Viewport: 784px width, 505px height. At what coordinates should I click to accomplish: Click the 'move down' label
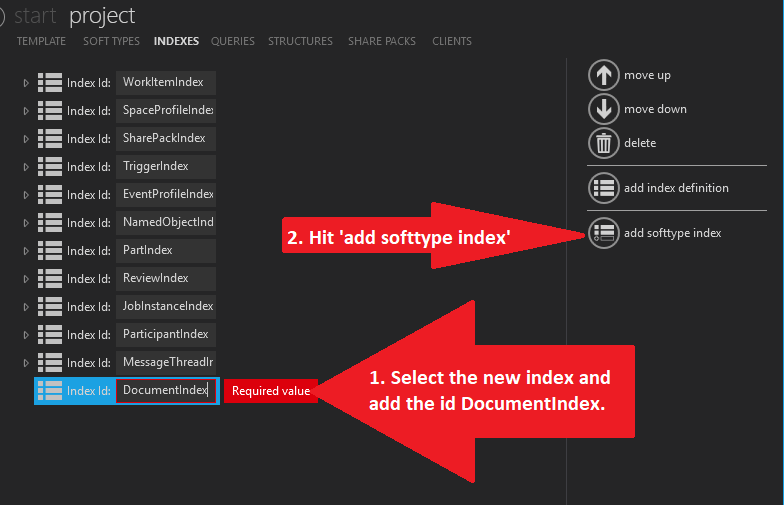click(x=655, y=109)
